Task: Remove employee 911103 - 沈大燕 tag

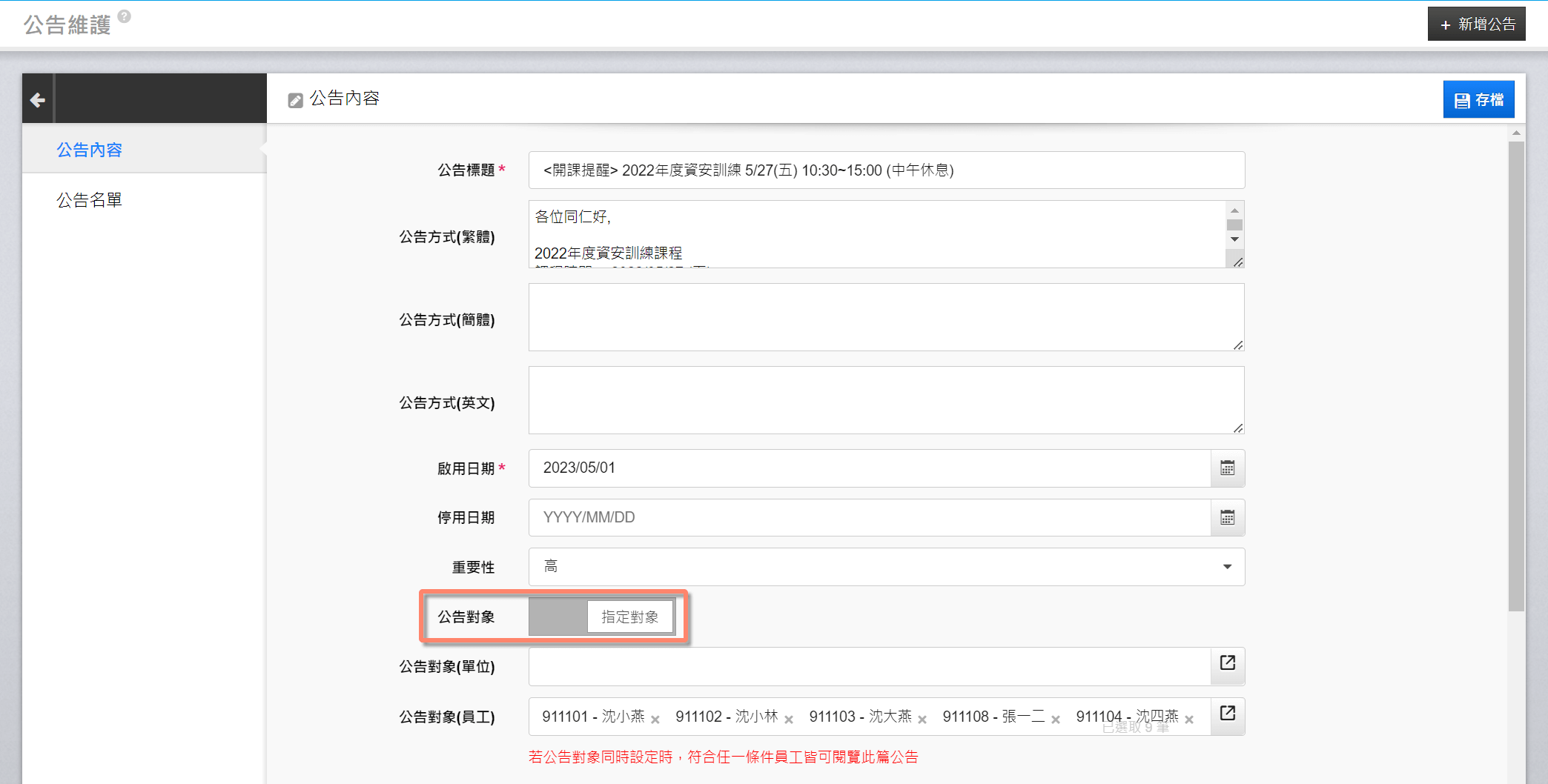Action: click(x=922, y=720)
